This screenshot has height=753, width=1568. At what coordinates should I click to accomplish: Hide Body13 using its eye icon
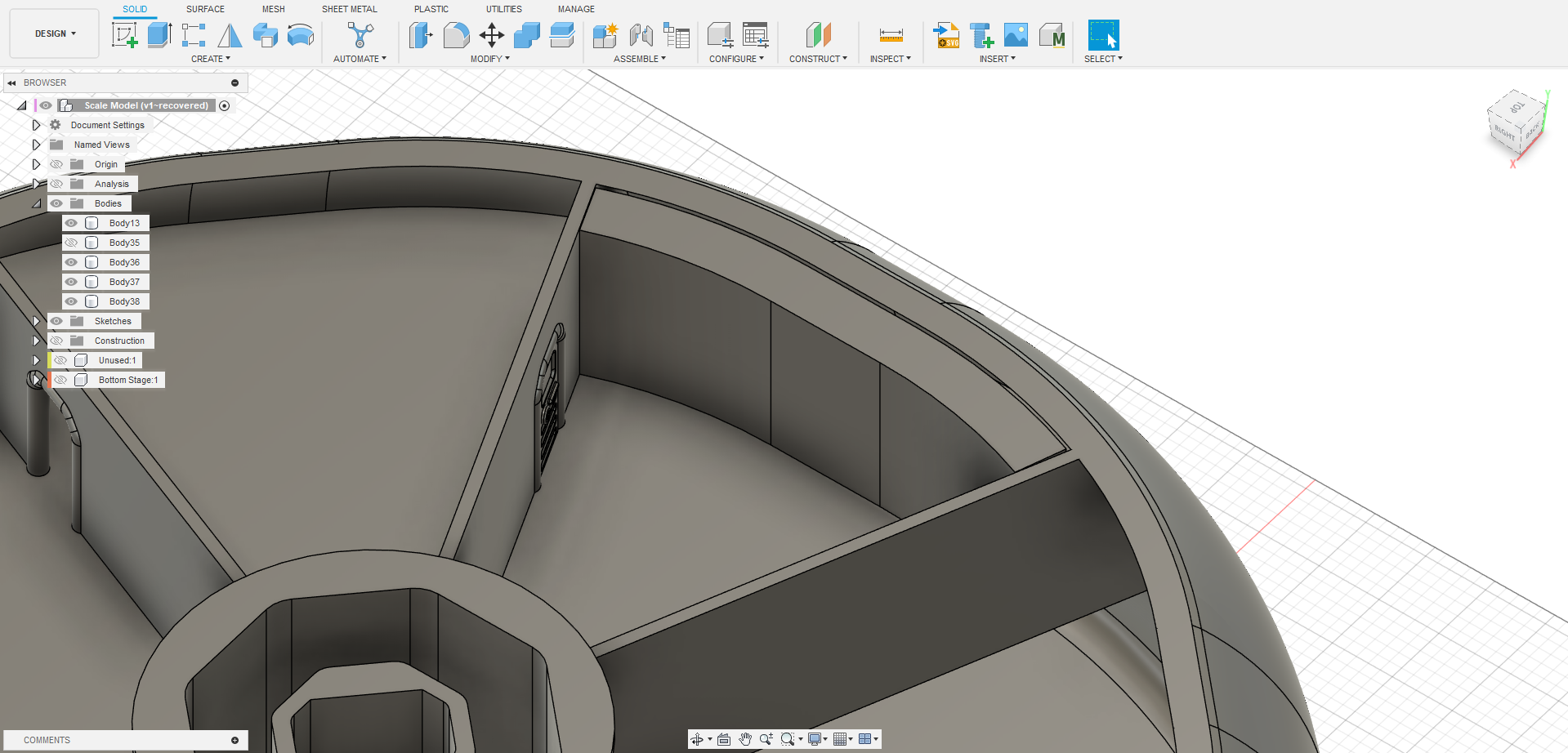pyautogui.click(x=71, y=223)
